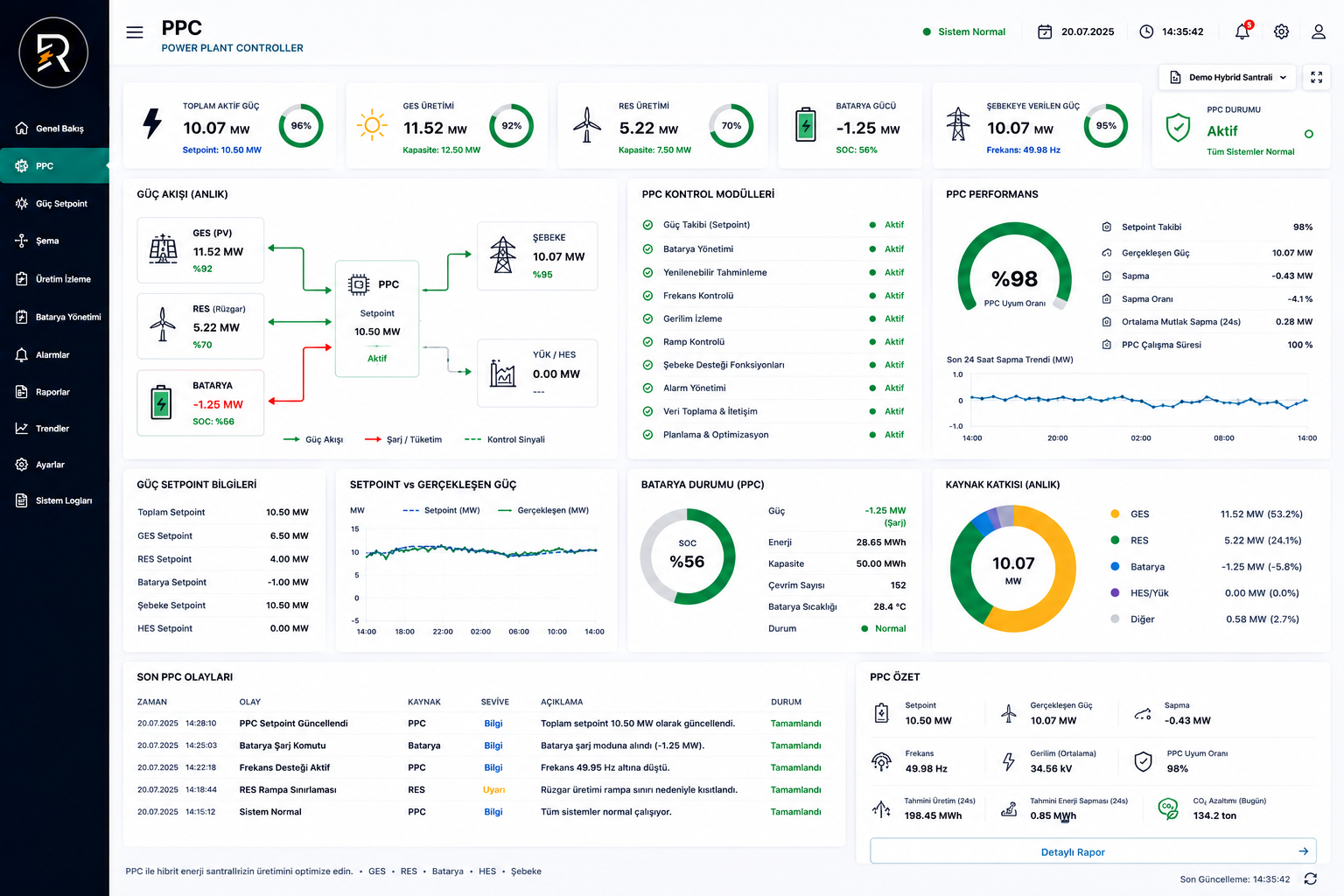Click the GES yellow legend swatch
Screen dimensions: 1344x896
tap(1115, 514)
